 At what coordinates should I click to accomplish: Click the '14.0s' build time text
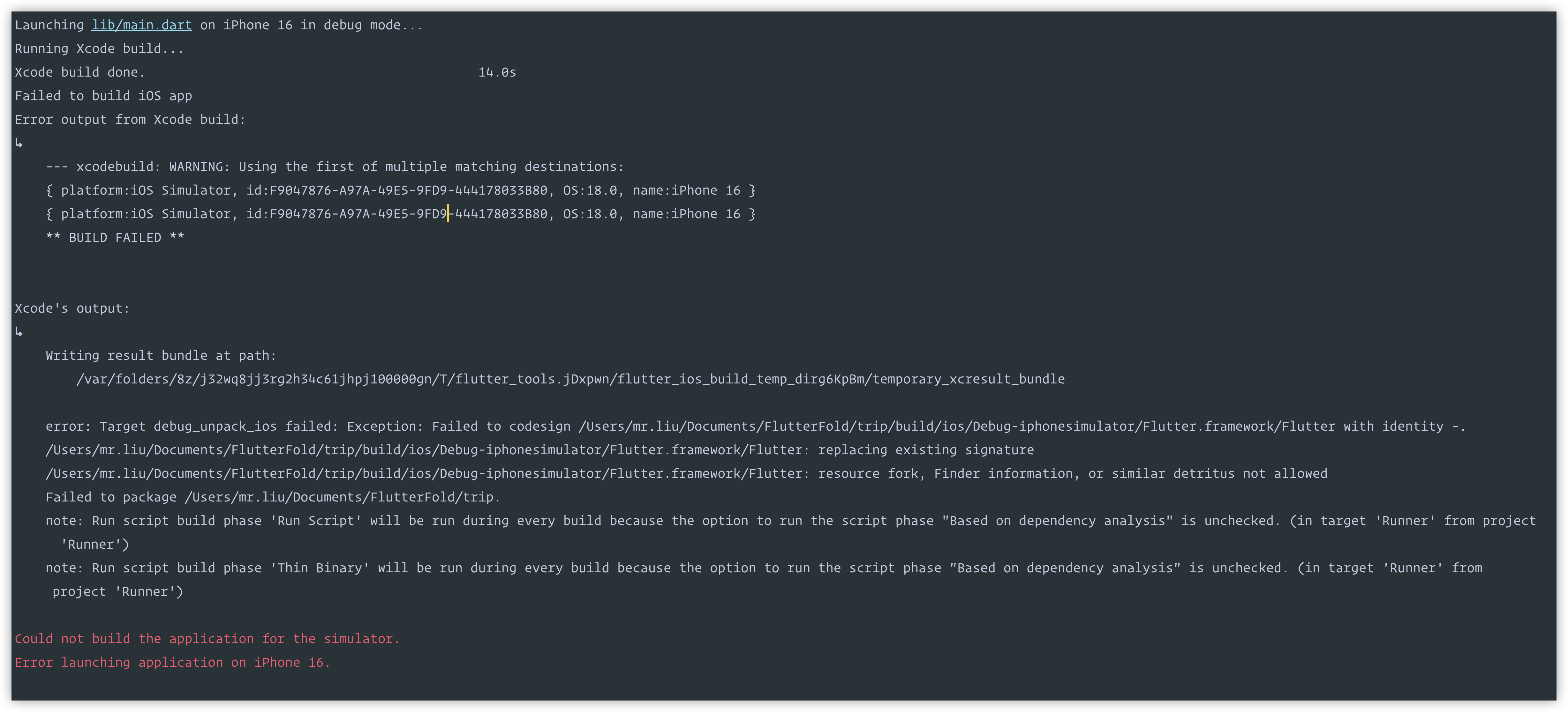497,72
